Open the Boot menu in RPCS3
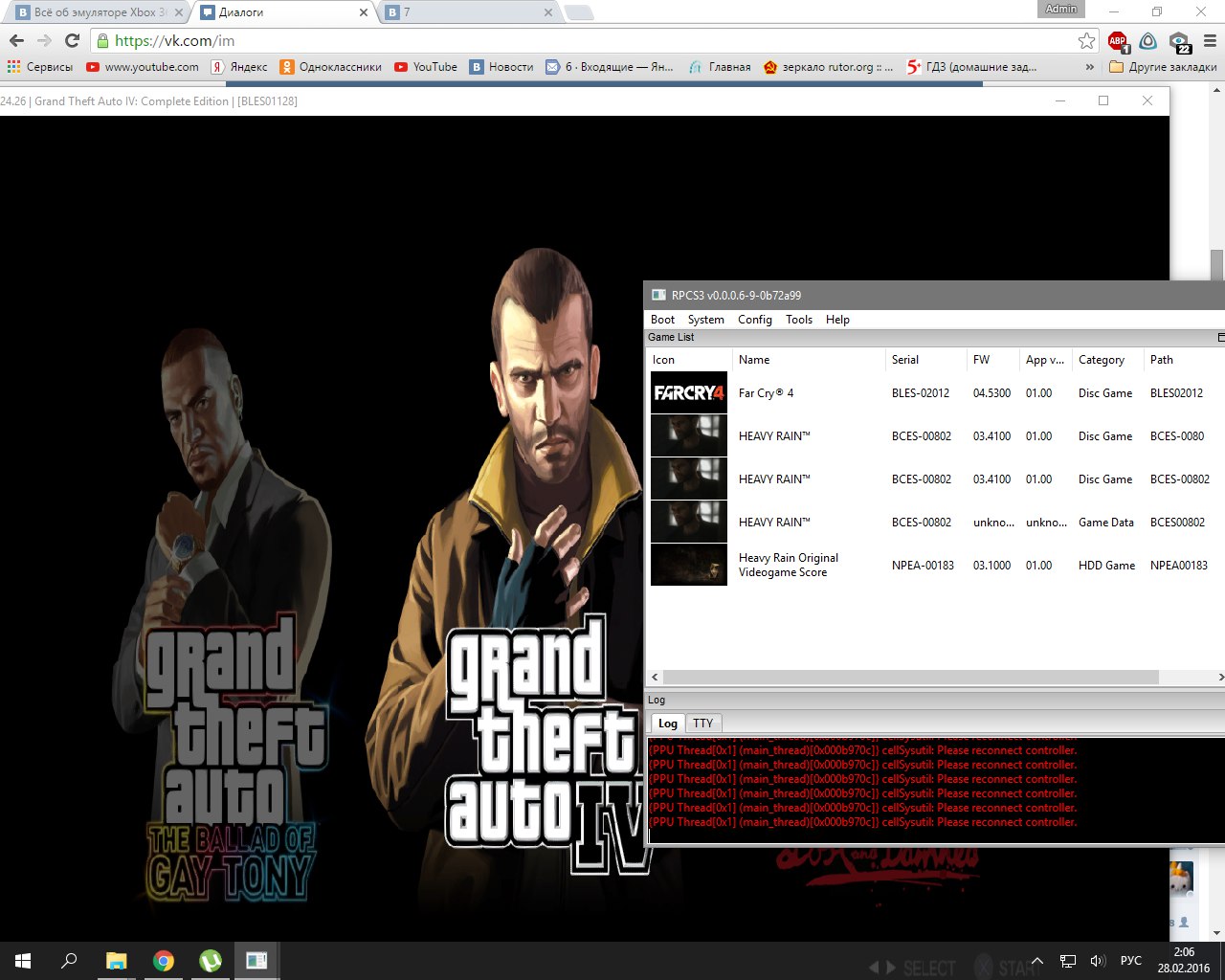The height and width of the screenshot is (980, 1225). 662,320
